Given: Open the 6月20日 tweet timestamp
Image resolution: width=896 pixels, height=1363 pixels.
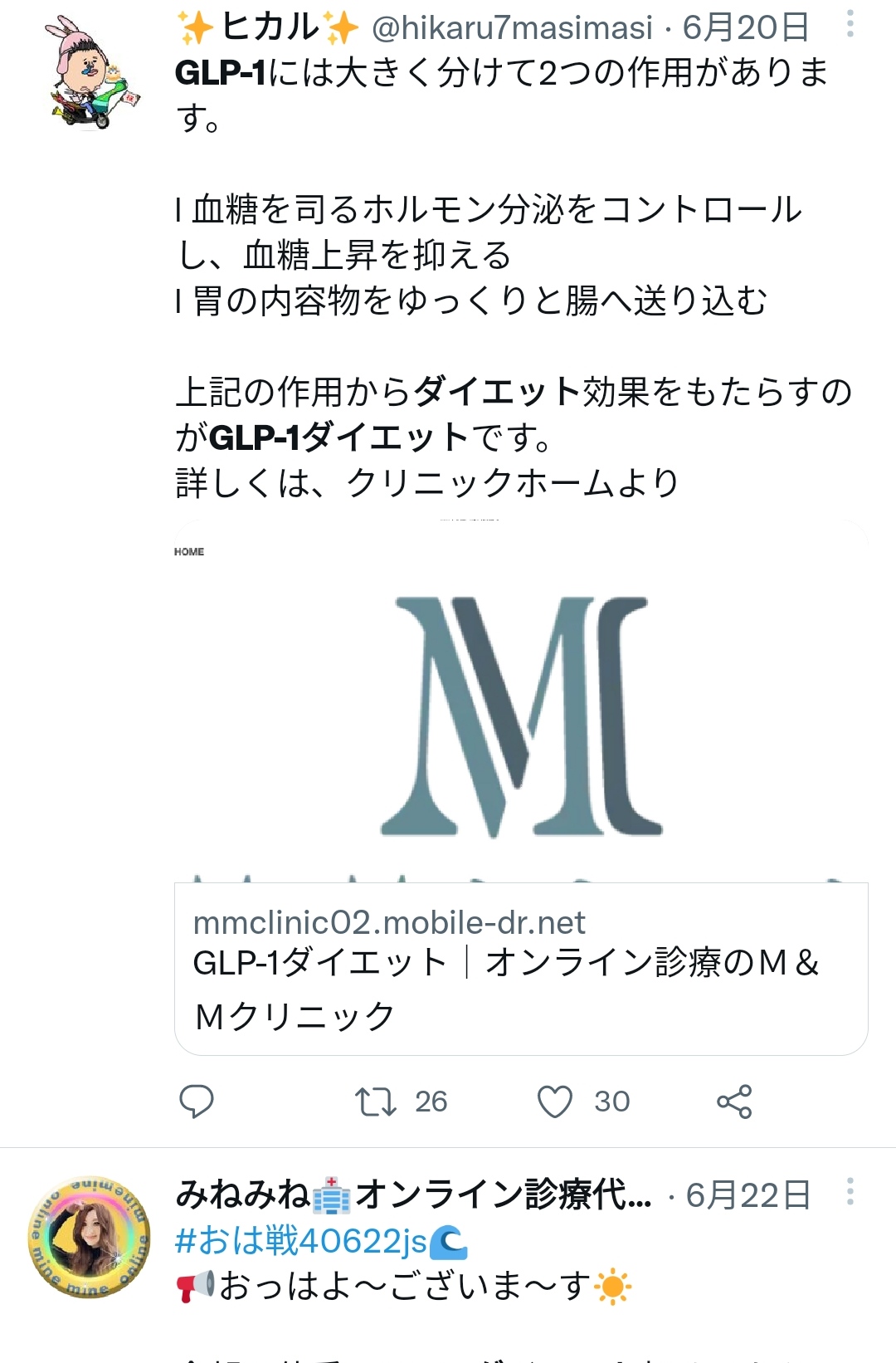Looking at the screenshot, I should point(746,27).
